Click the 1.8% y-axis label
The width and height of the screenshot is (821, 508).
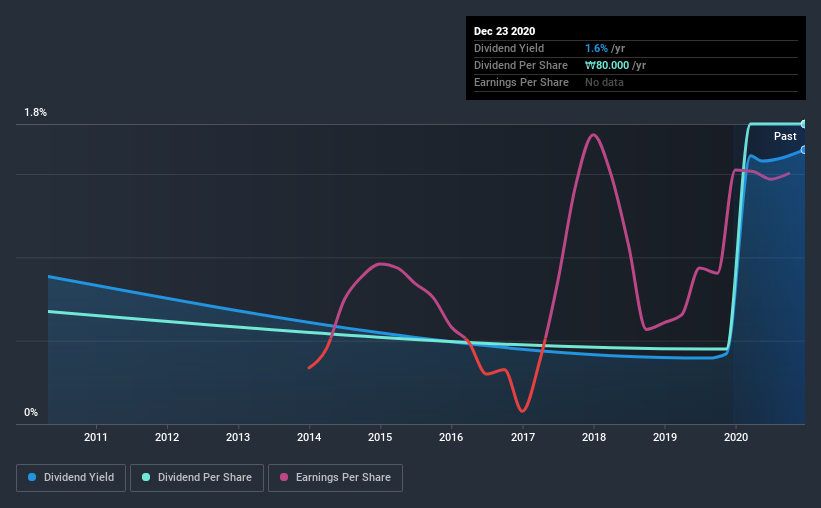(35, 113)
